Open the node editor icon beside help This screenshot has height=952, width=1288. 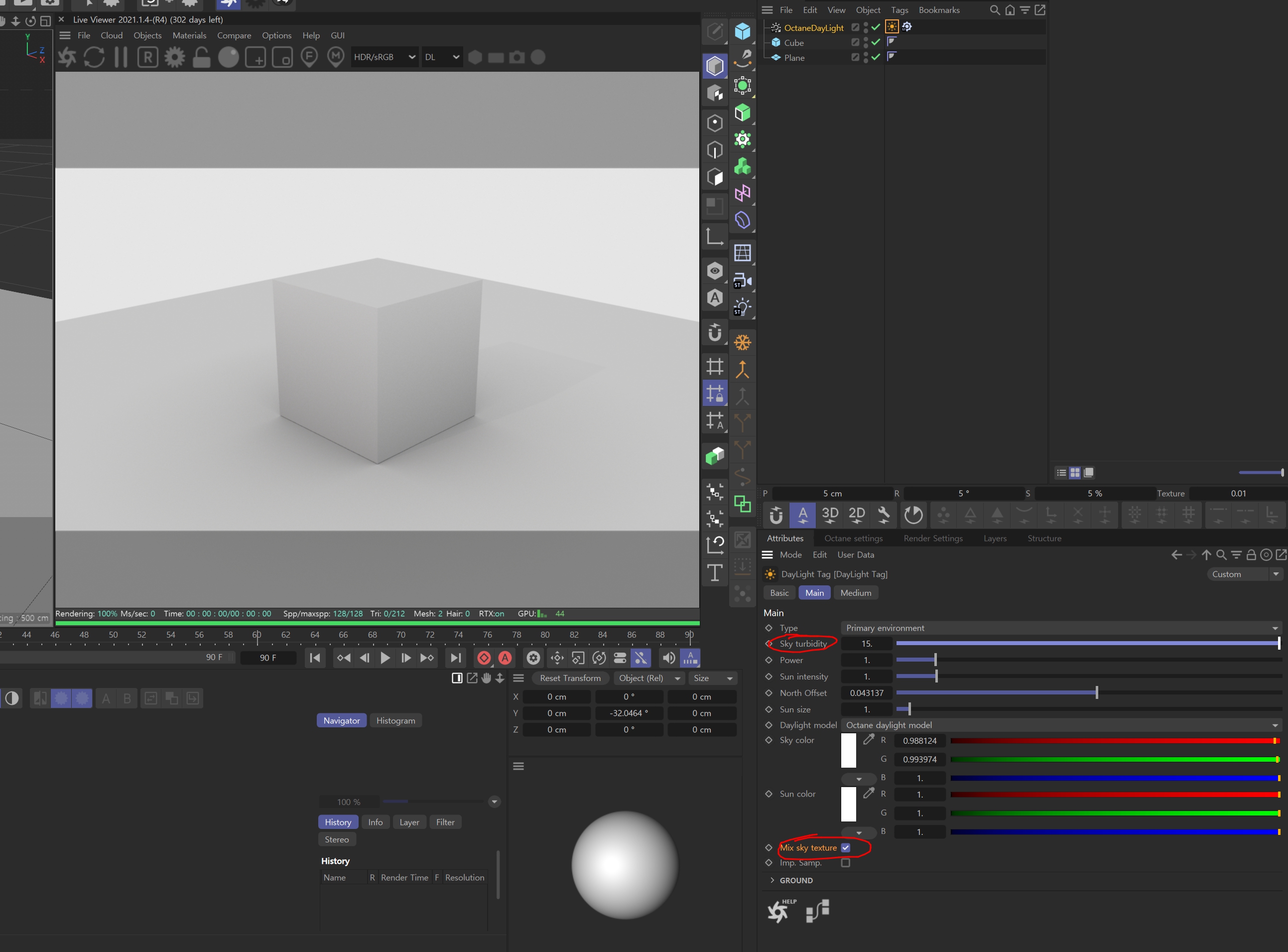click(x=817, y=911)
